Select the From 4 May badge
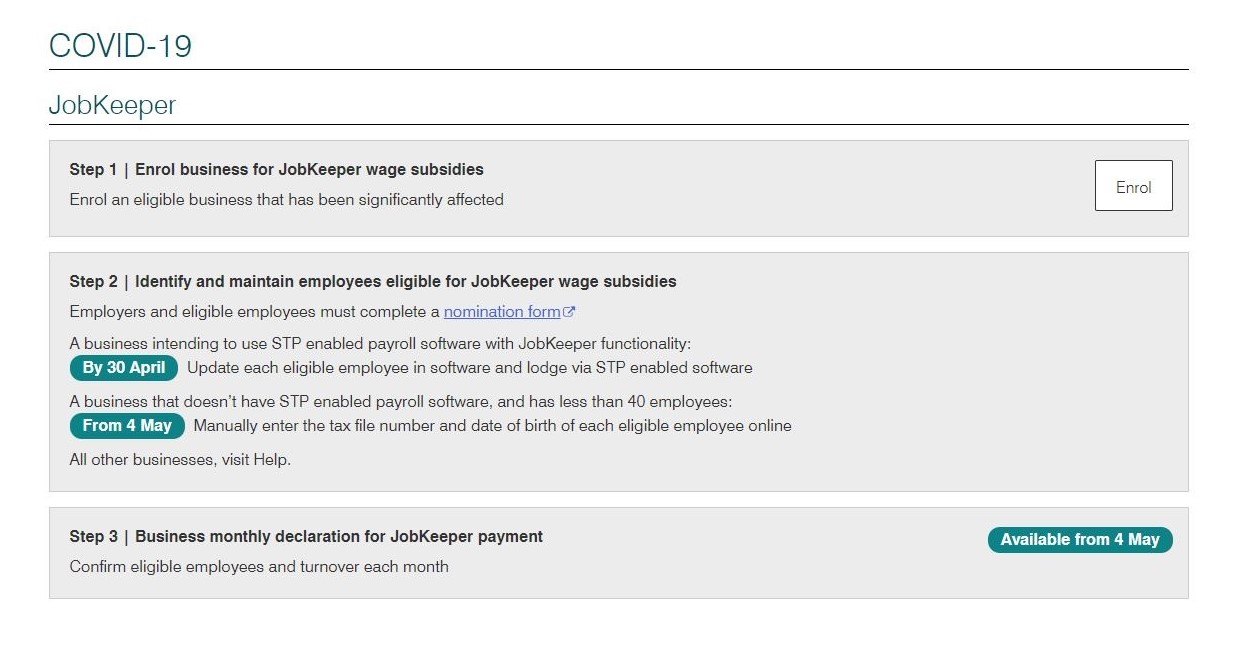1247x648 pixels. tap(127, 425)
